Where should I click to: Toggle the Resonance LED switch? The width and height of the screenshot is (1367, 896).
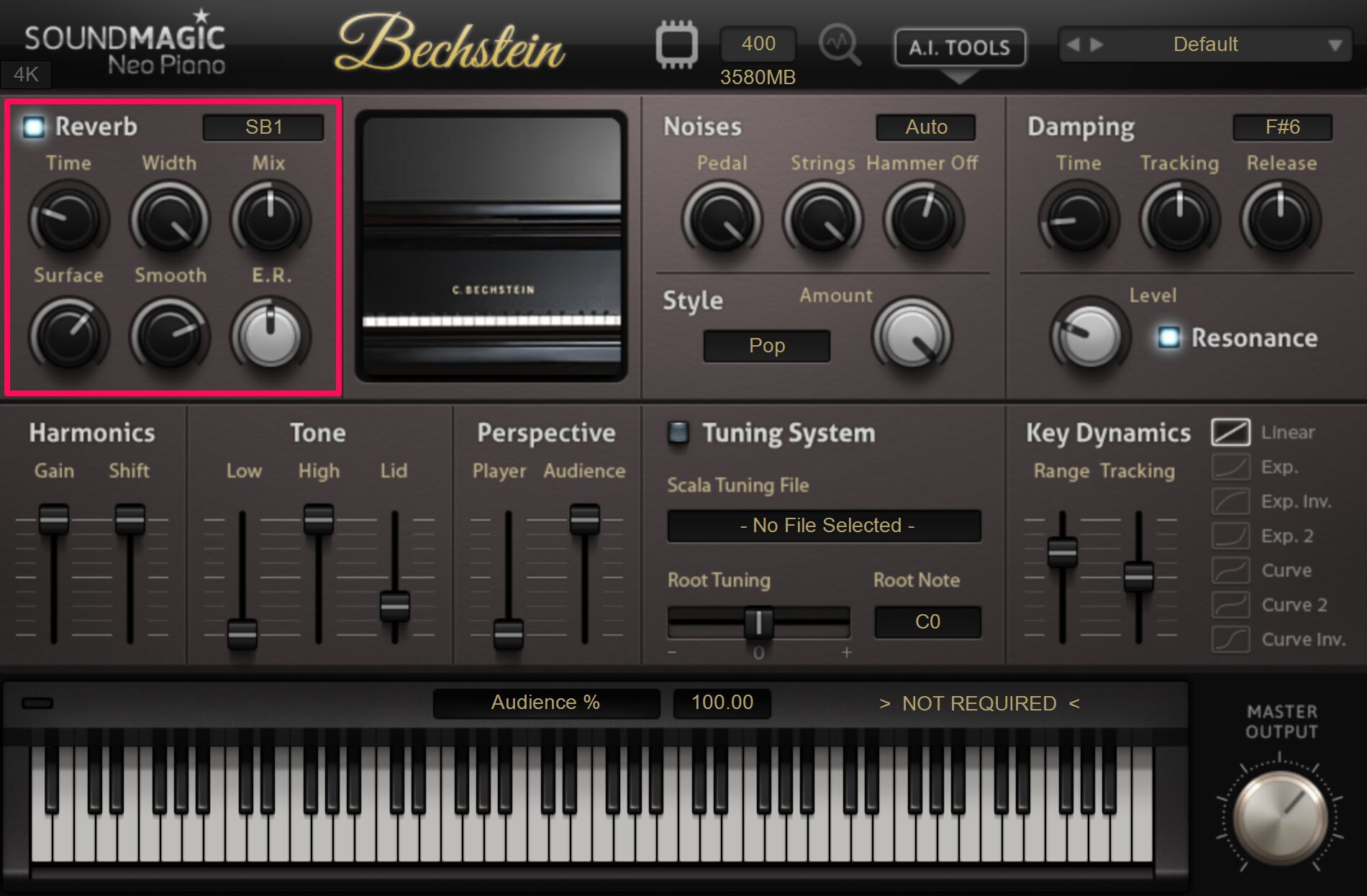(x=1169, y=337)
